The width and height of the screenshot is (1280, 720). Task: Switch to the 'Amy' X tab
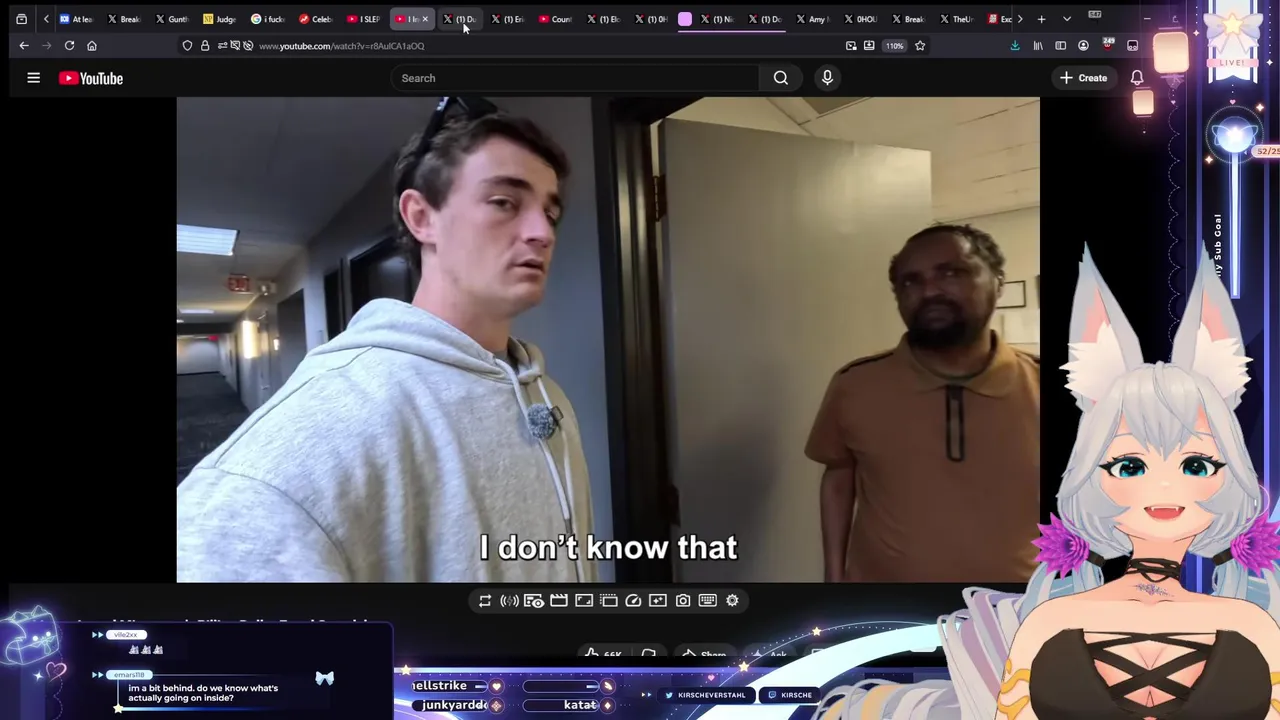pos(812,19)
